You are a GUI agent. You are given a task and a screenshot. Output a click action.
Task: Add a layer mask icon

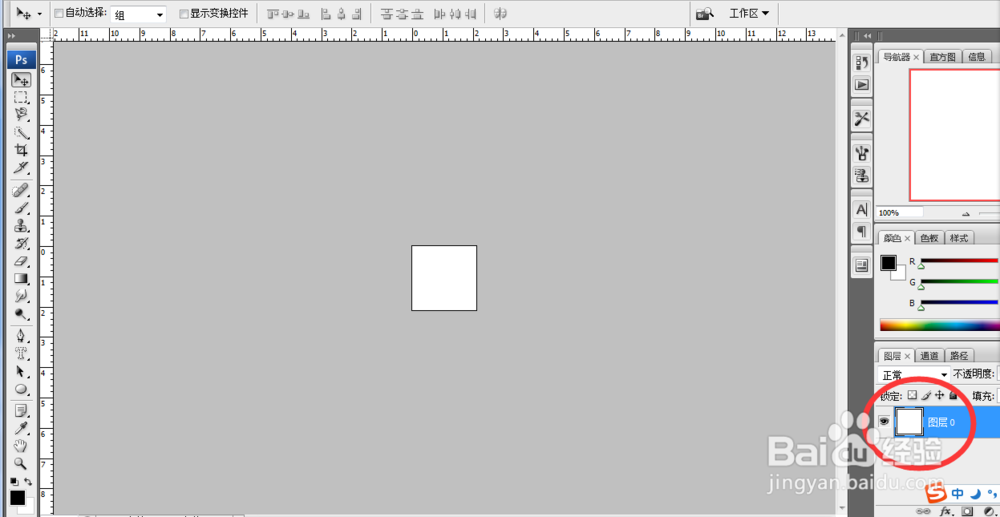click(x=967, y=511)
